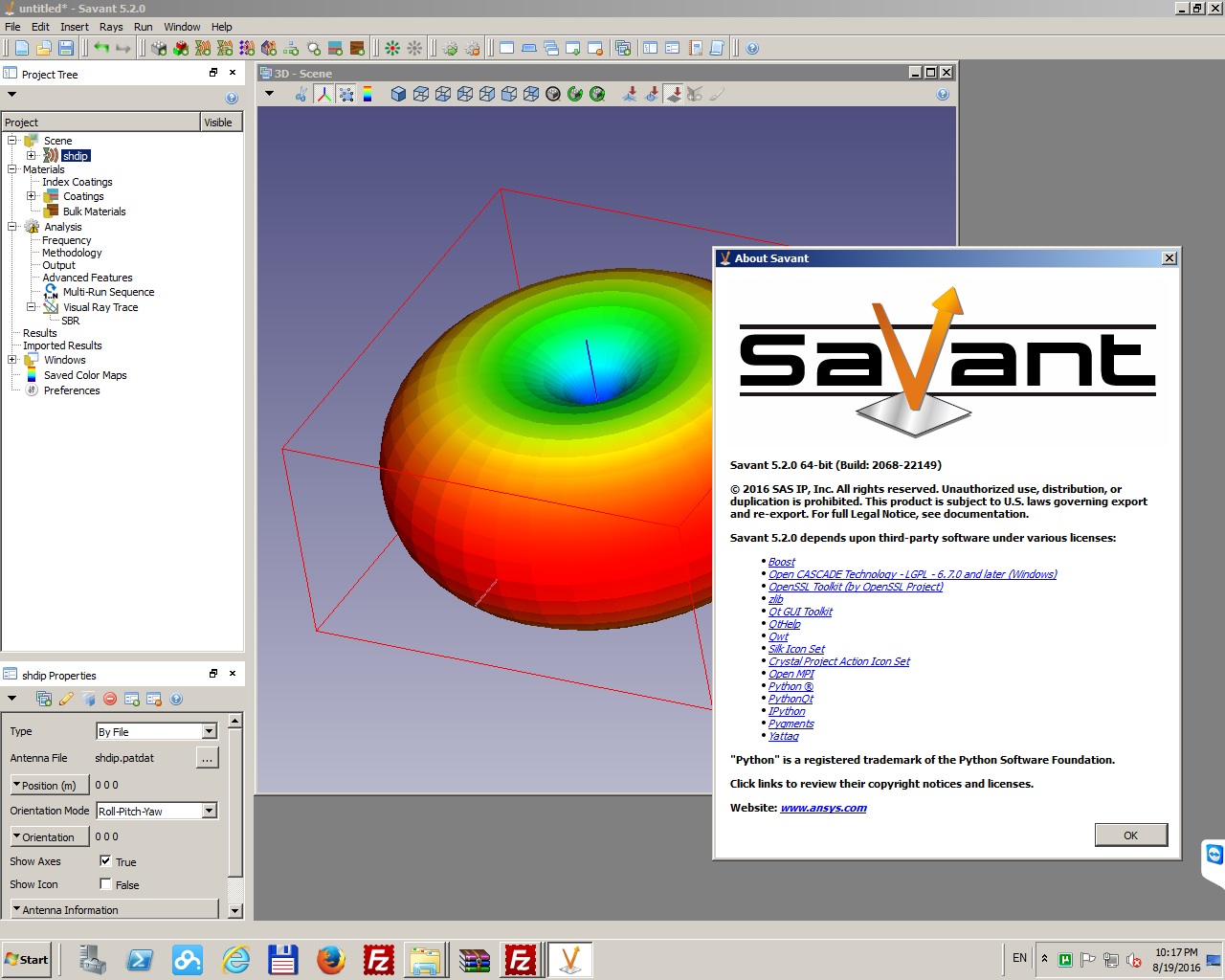
Task: Click the Open project folder icon
Action: [x=44, y=48]
